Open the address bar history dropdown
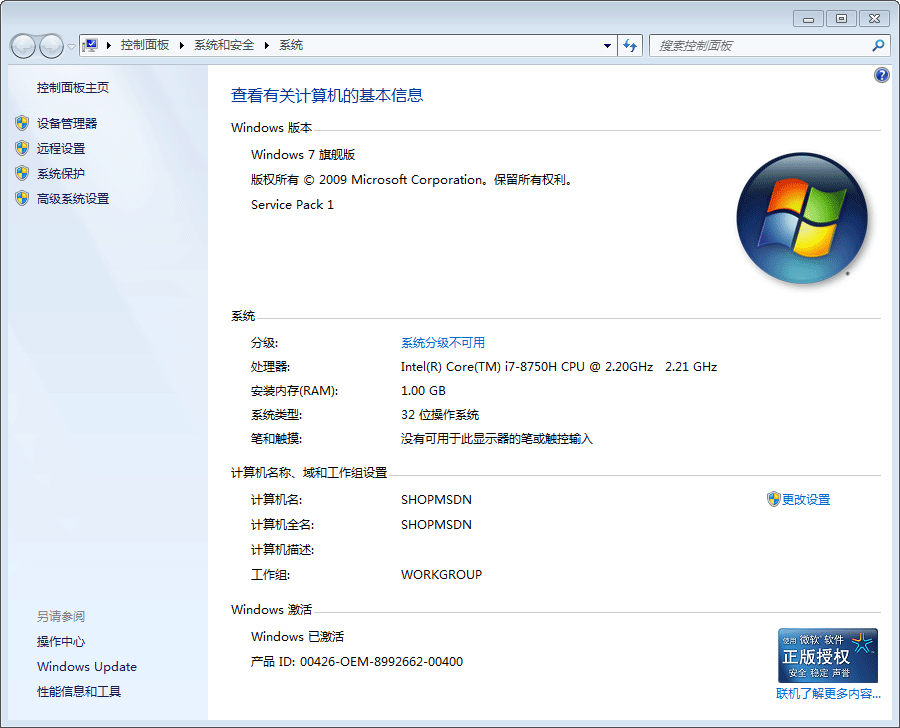The height and width of the screenshot is (728, 900). pos(607,46)
